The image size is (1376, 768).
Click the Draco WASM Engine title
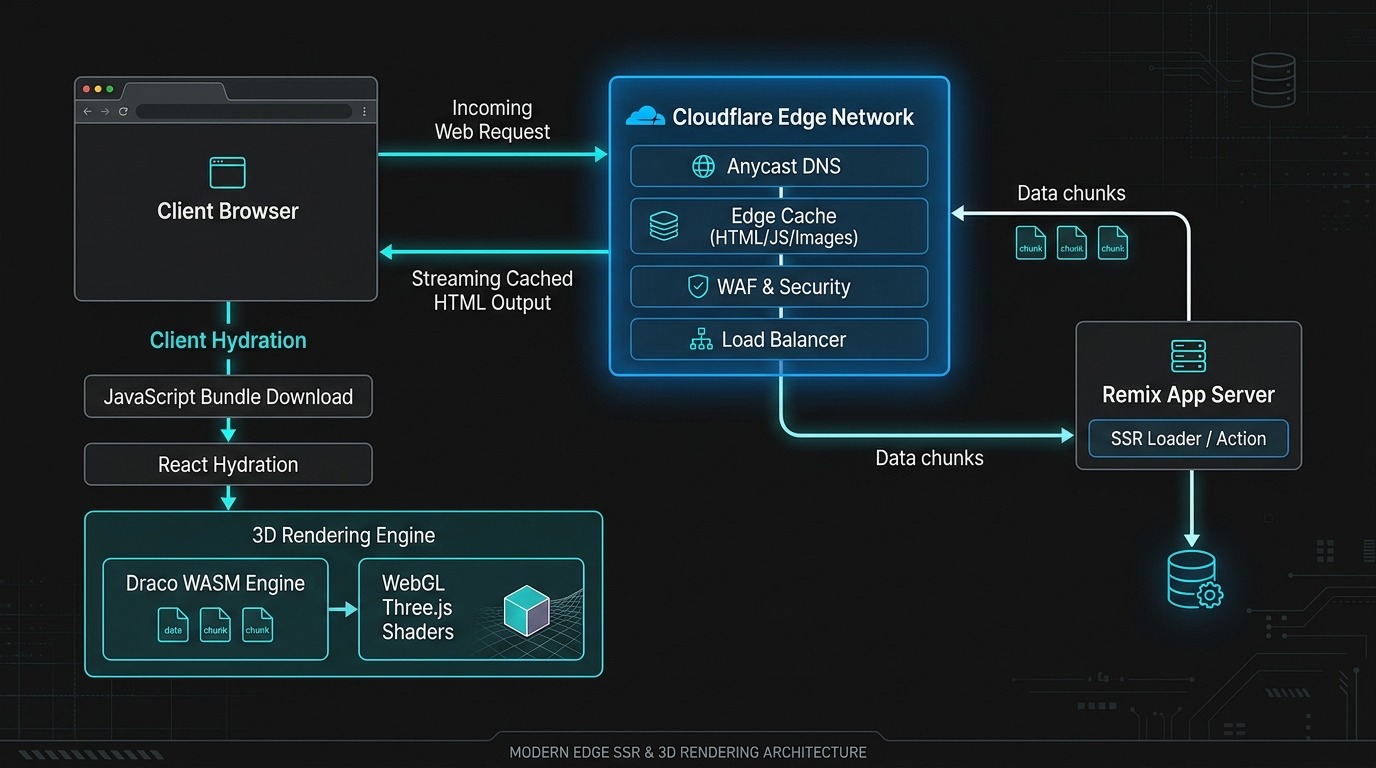point(215,584)
